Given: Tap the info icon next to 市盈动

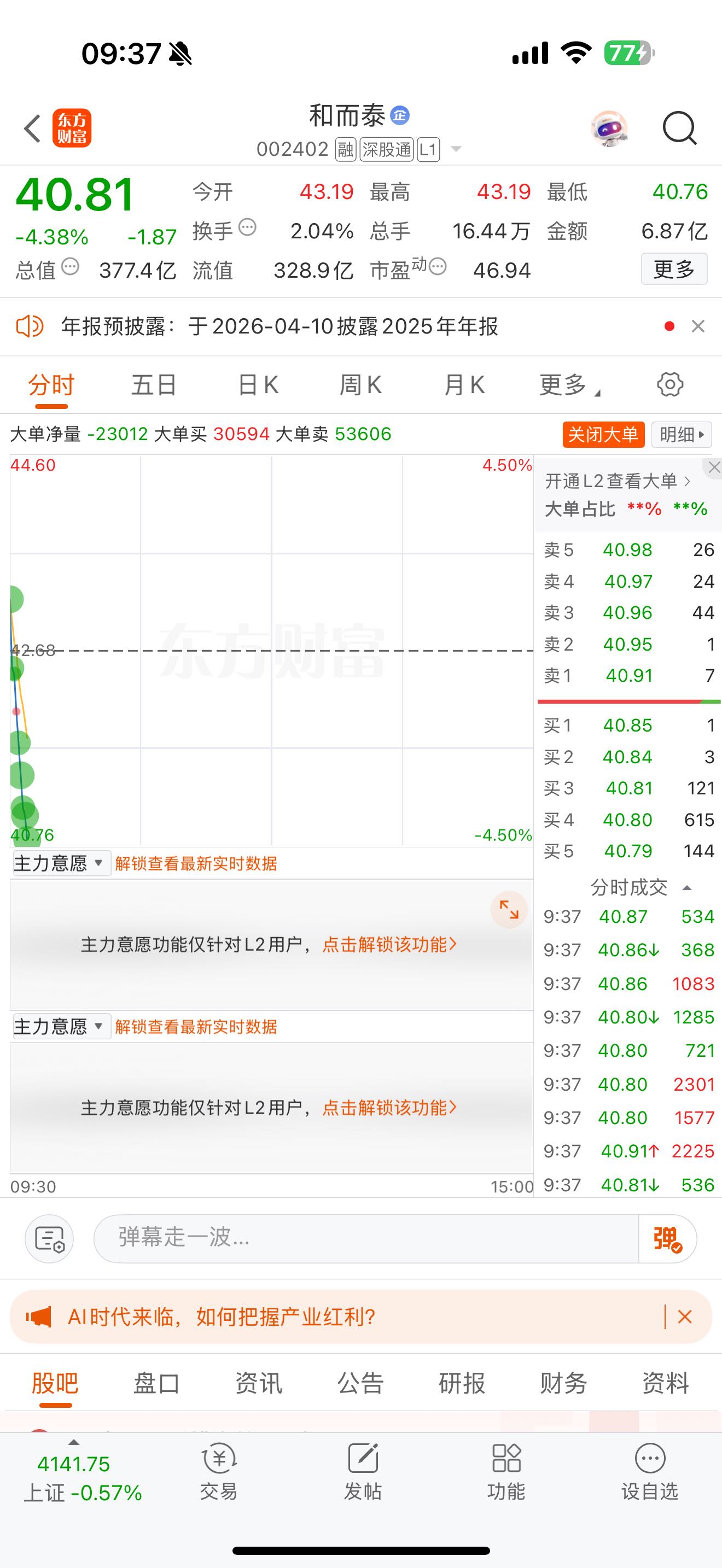Looking at the screenshot, I should tap(438, 267).
